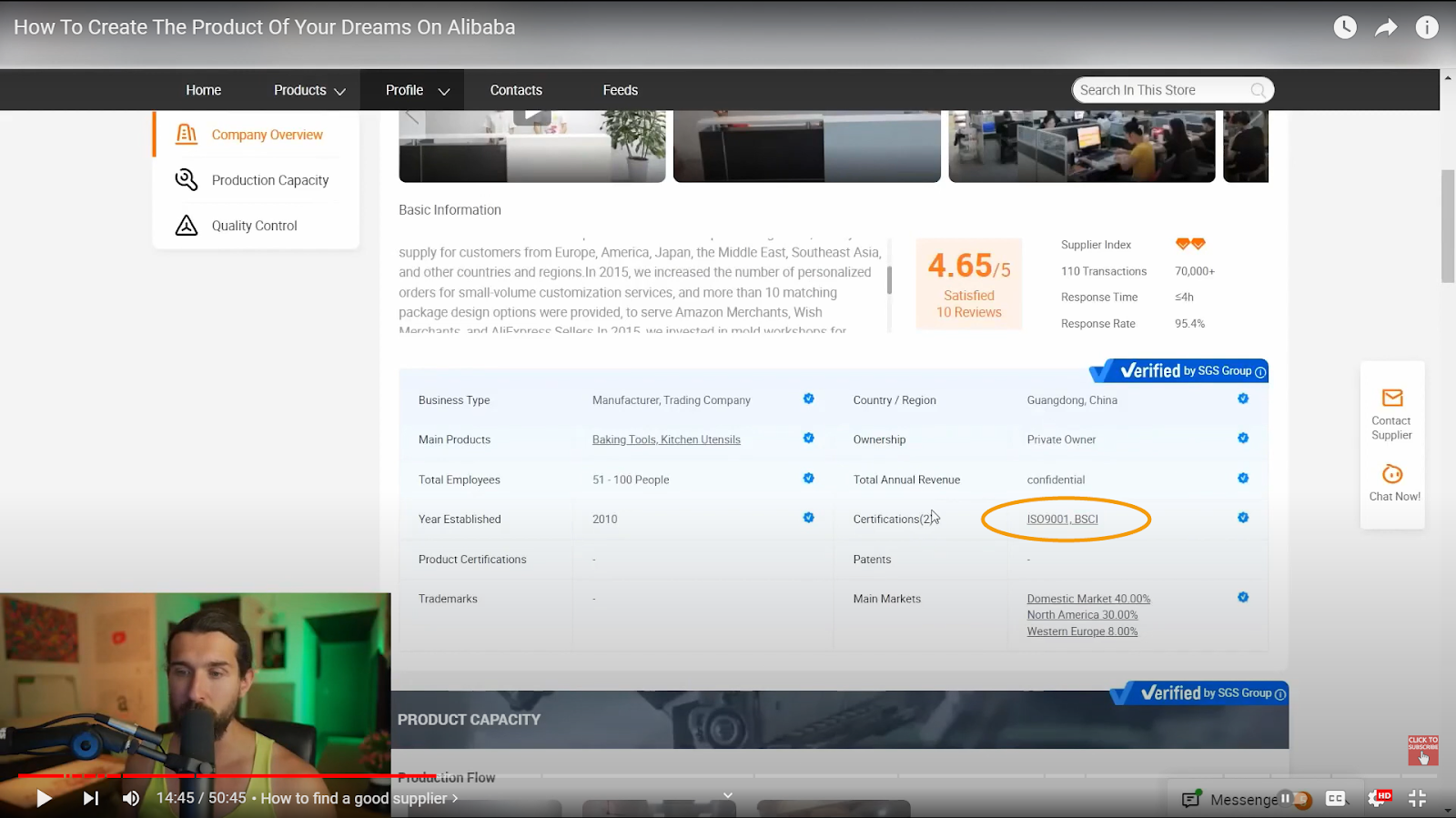Click the verified badge in Country / Region row
The height and width of the screenshot is (818, 1456).
pos(1243,399)
